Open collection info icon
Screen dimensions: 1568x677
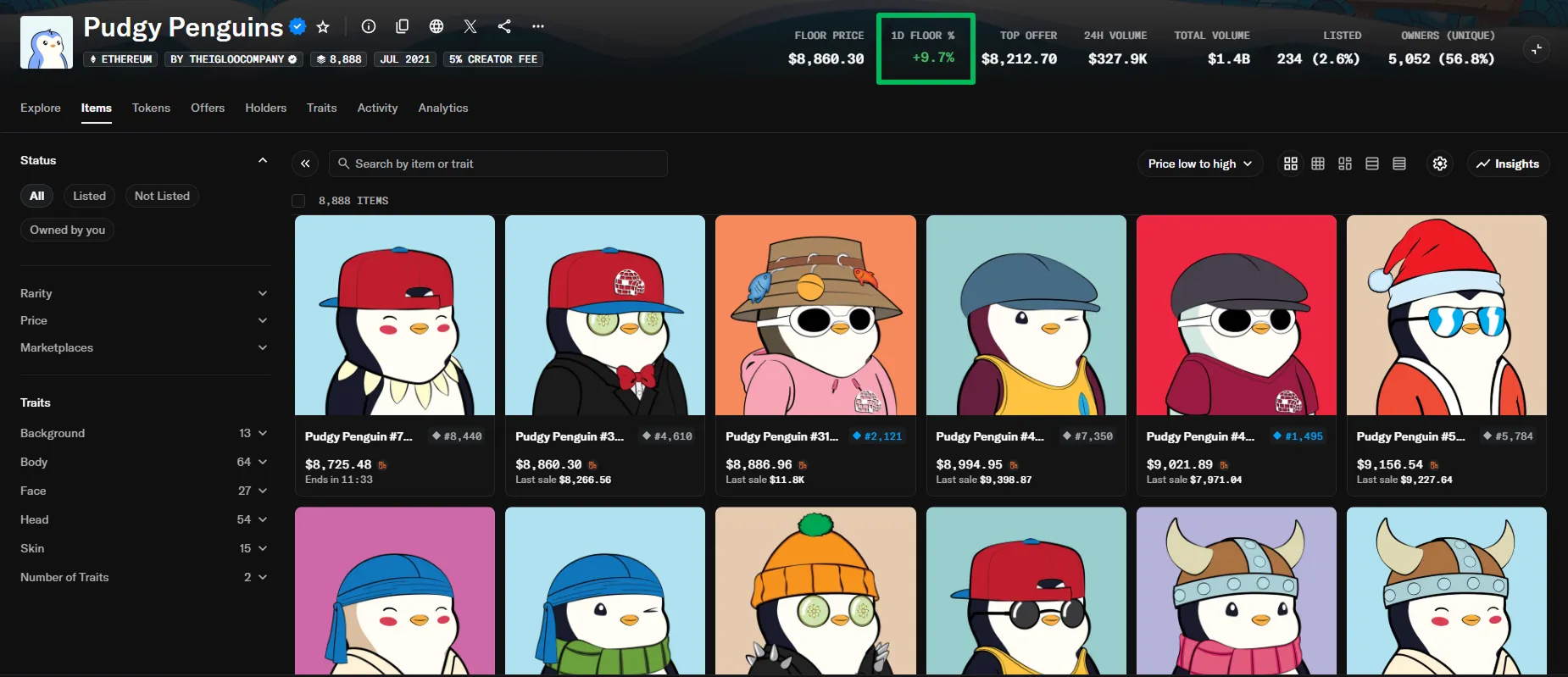369,26
